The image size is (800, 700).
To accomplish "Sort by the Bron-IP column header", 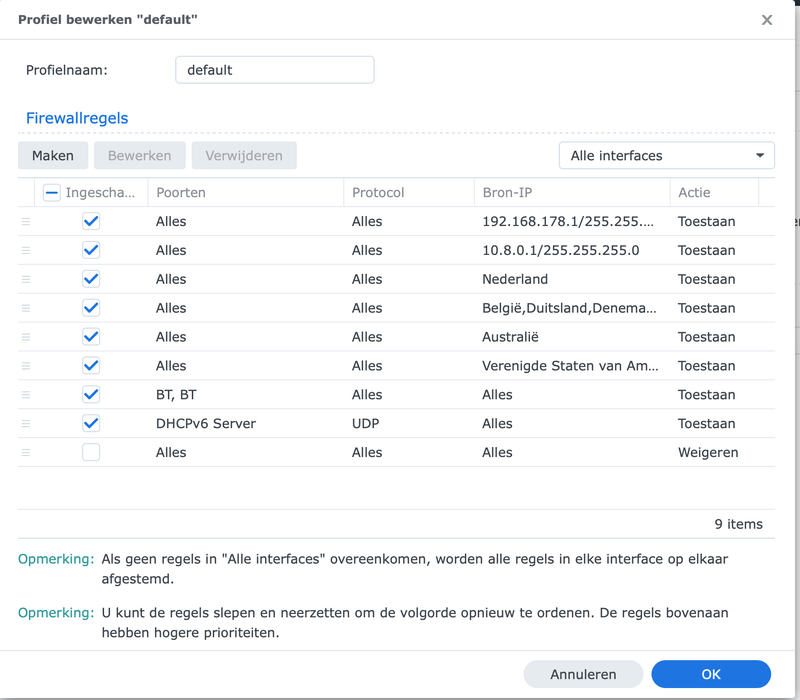I will pyautogui.click(x=570, y=192).
